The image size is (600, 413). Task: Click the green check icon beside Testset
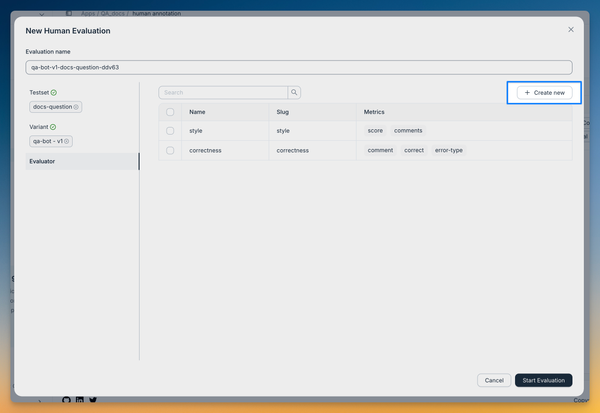tap(54, 92)
